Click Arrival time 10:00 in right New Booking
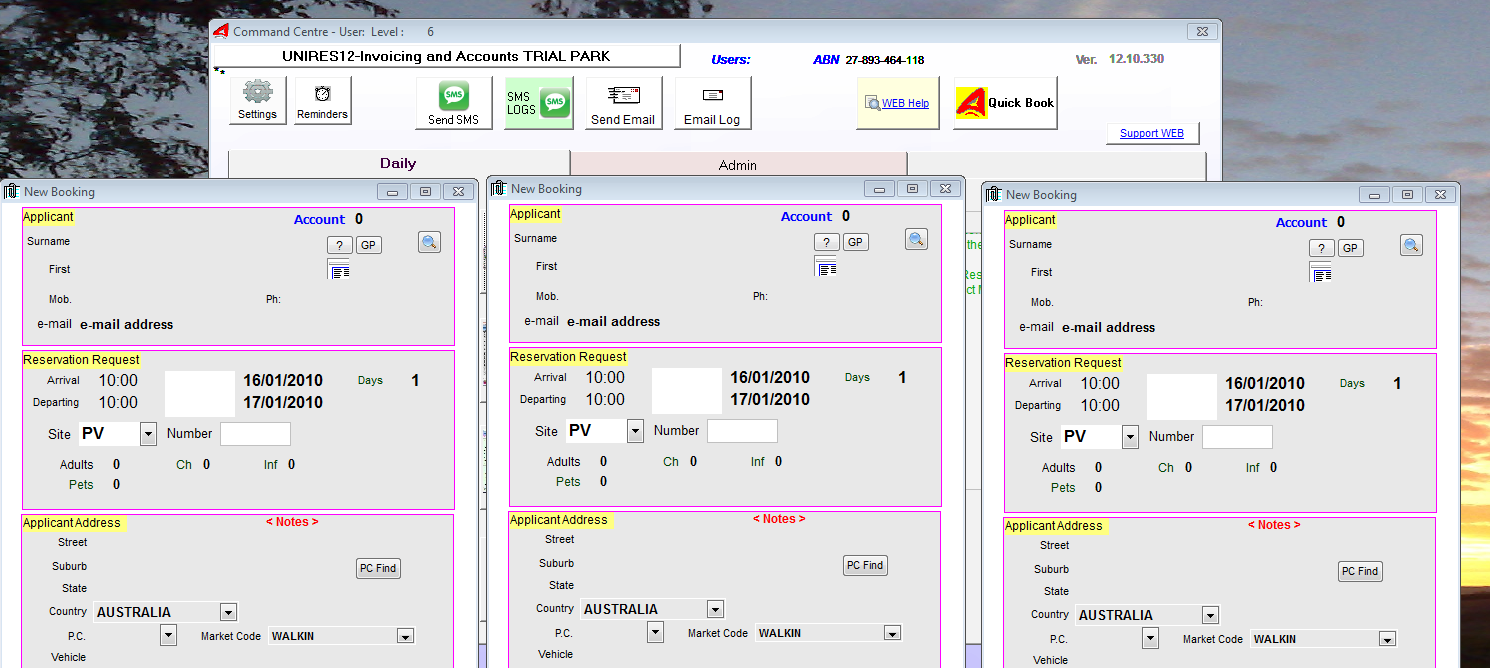The height and width of the screenshot is (668, 1490). click(1100, 384)
